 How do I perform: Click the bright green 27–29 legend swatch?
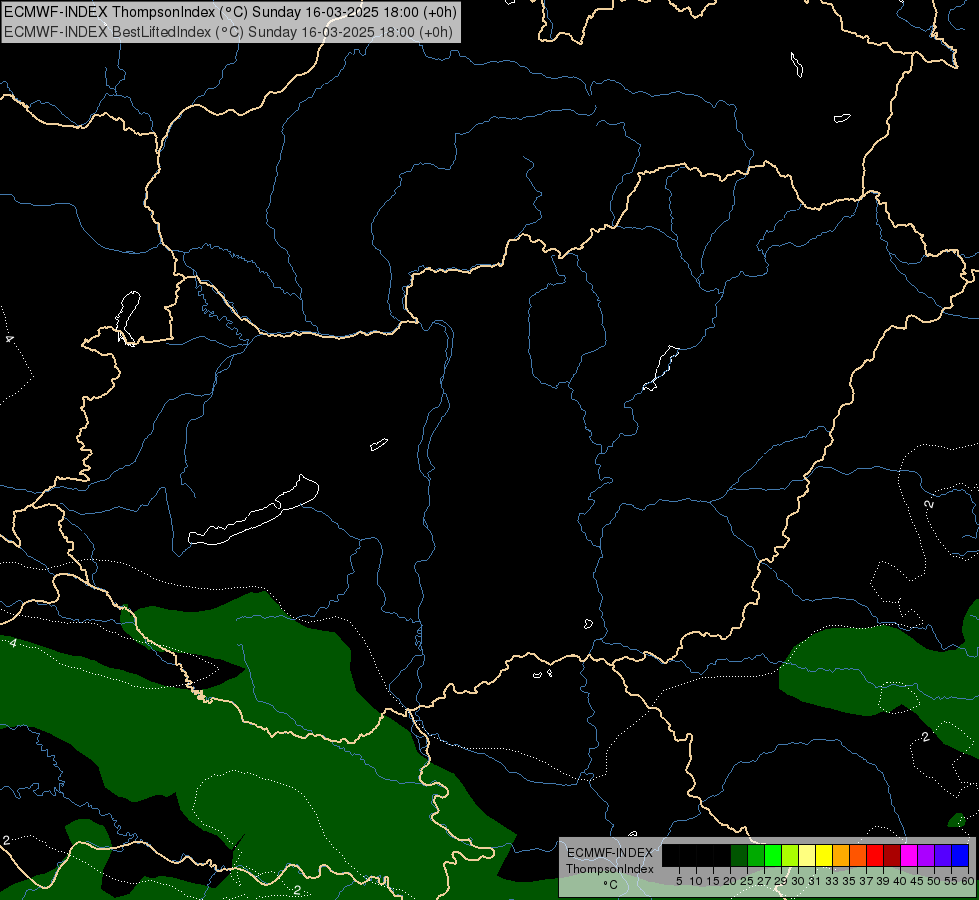point(774,855)
